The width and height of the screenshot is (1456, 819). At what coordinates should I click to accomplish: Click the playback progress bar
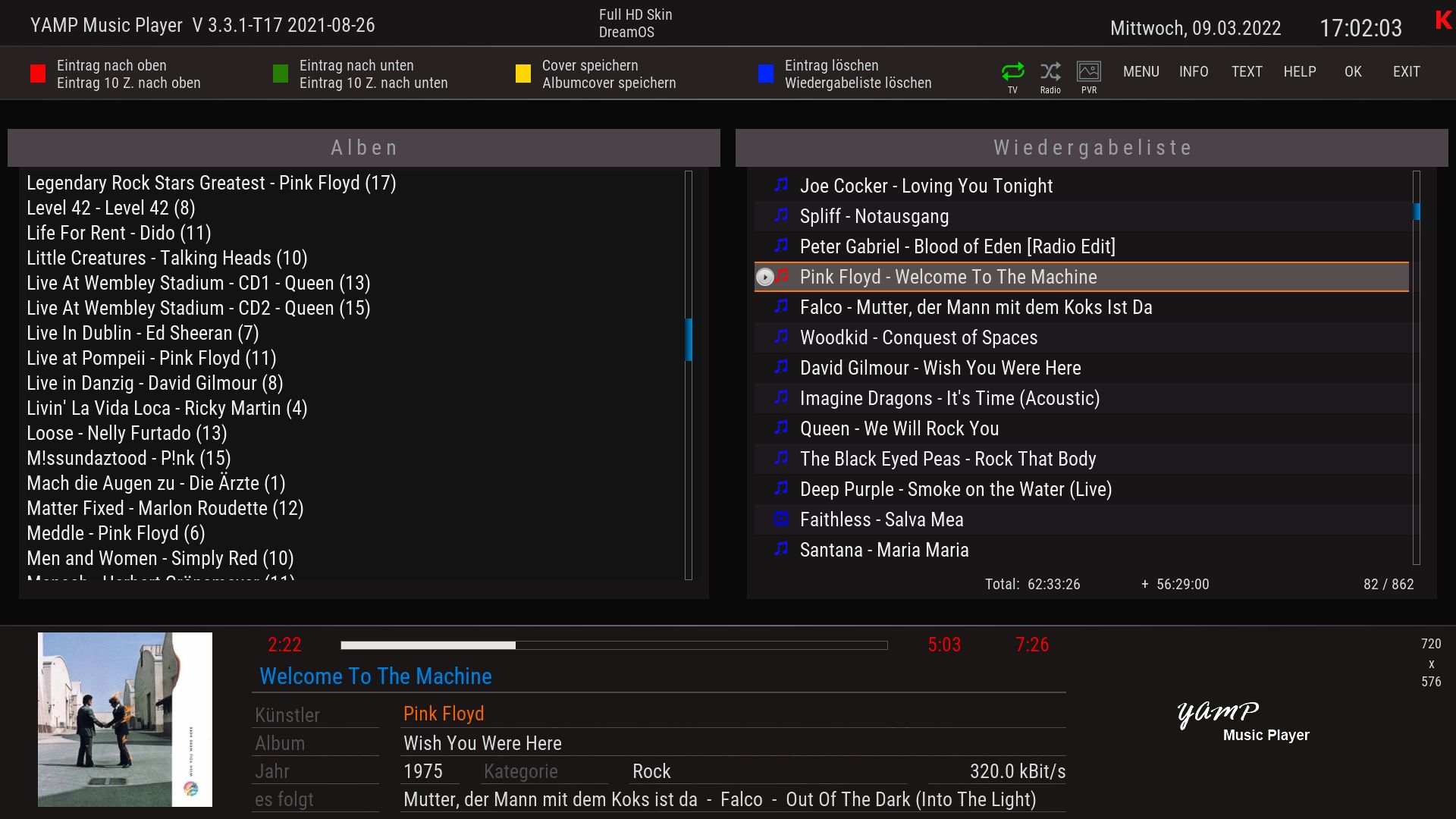tap(613, 645)
